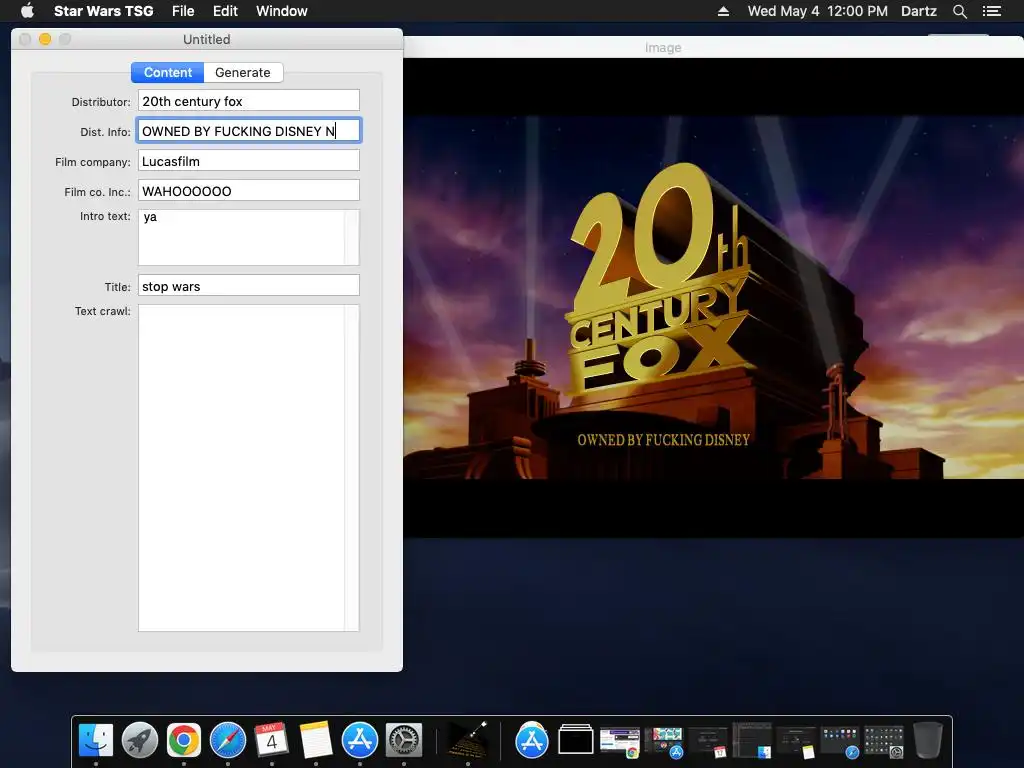Image resolution: width=1024 pixels, height=768 pixels.
Task: Click the 'Film company:' label
Action: point(93,162)
